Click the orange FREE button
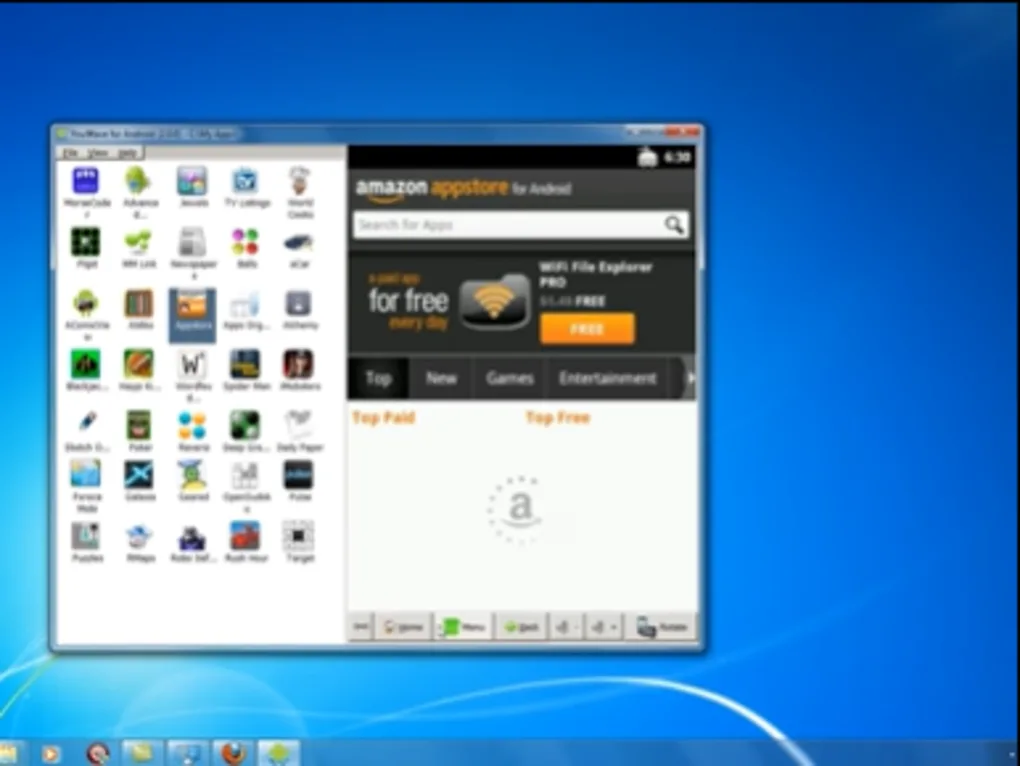This screenshot has width=1020, height=766. (x=587, y=329)
